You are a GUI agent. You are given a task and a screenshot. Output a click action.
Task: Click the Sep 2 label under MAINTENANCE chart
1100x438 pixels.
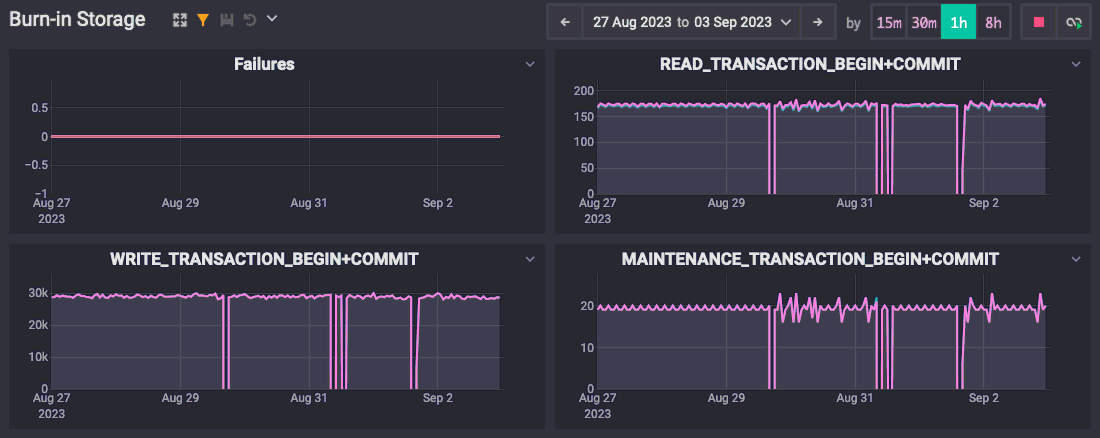tap(984, 398)
